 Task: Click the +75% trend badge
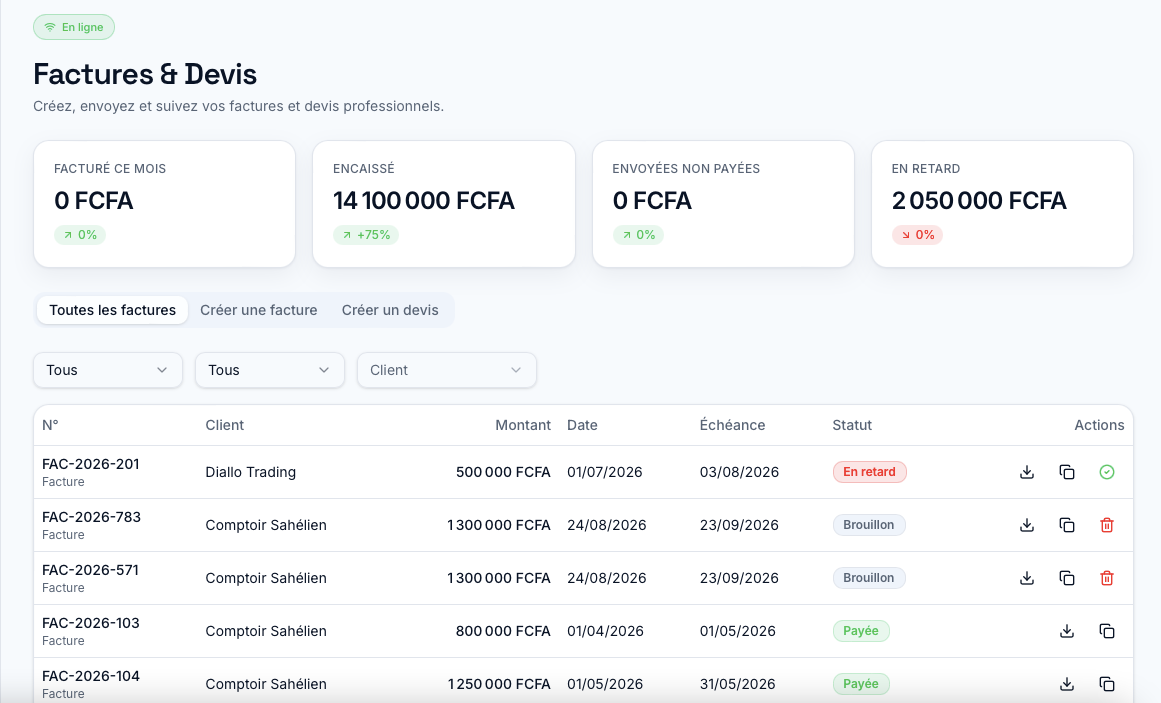(x=366, y=235)
